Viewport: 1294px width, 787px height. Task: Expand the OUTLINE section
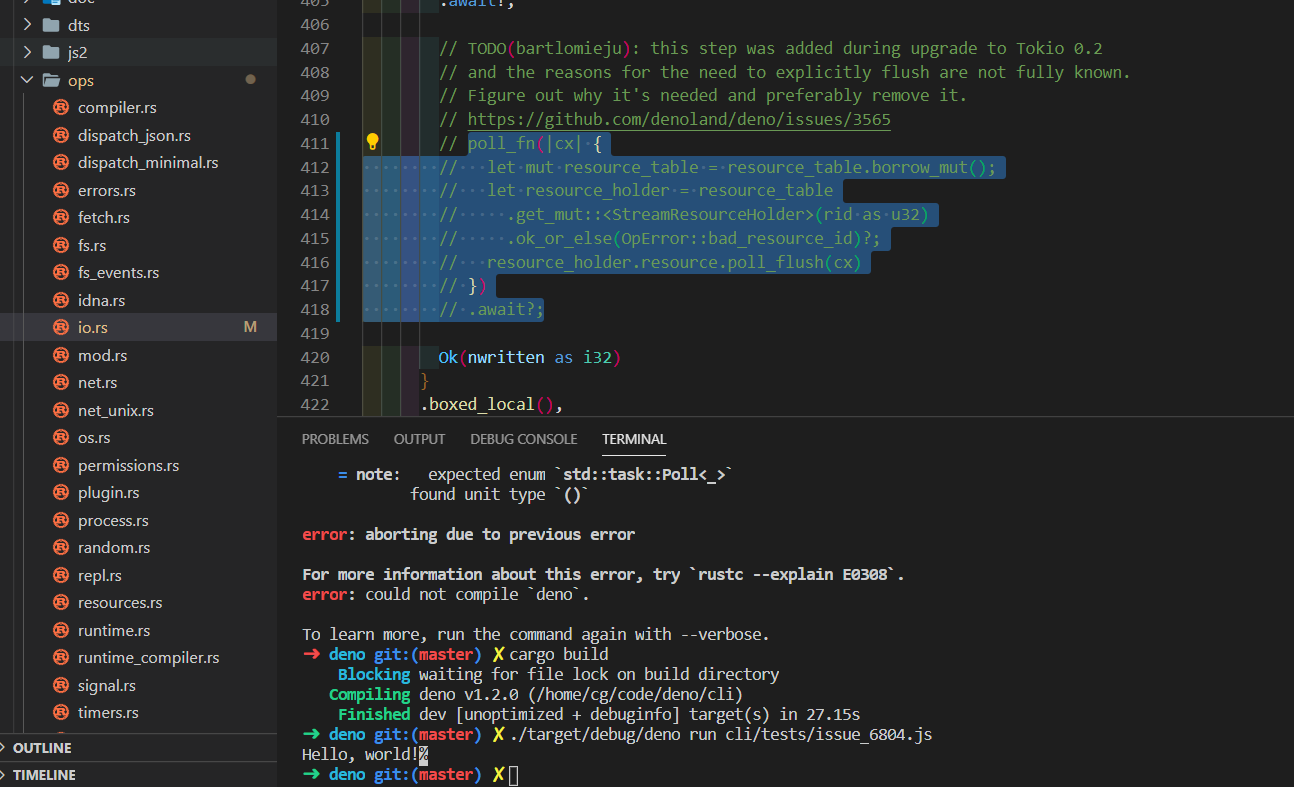pos(43,748)
